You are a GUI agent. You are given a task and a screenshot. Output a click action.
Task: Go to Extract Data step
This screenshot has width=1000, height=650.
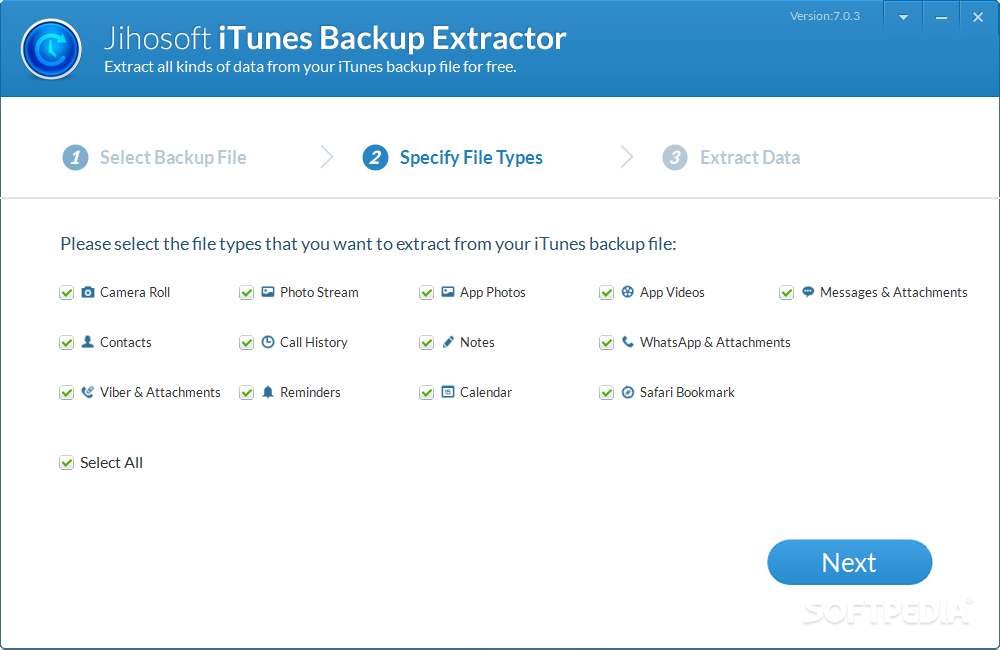point(750,158)
